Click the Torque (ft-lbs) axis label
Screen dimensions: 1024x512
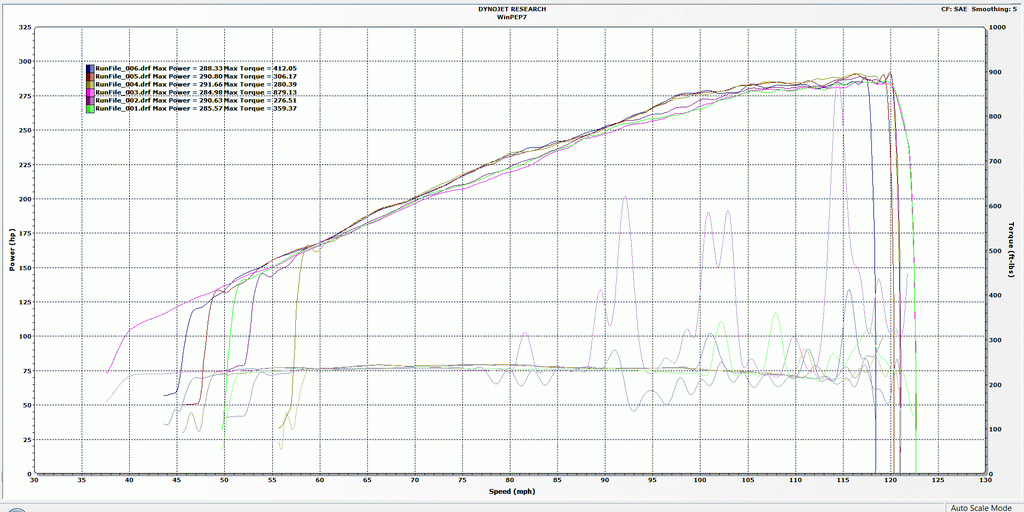point(1011,250)
